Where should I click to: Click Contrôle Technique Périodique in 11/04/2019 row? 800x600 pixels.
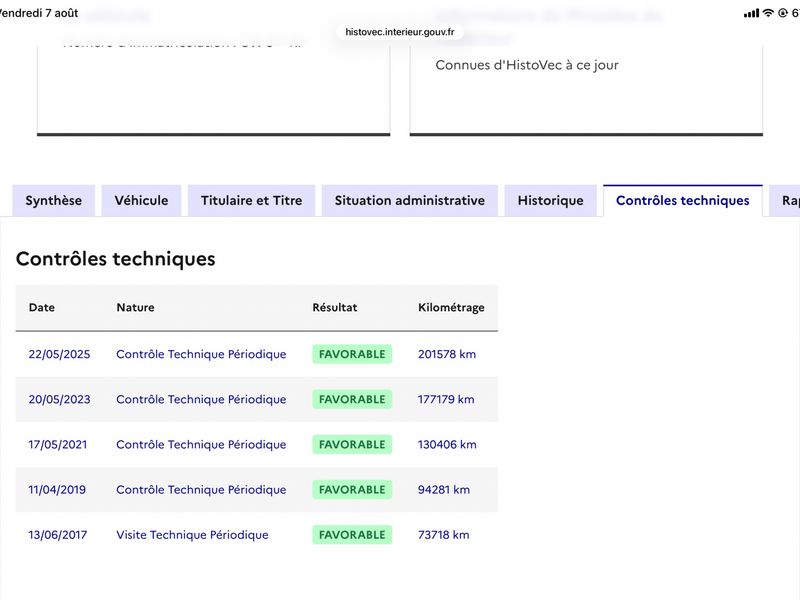click(x=201, y=490)
